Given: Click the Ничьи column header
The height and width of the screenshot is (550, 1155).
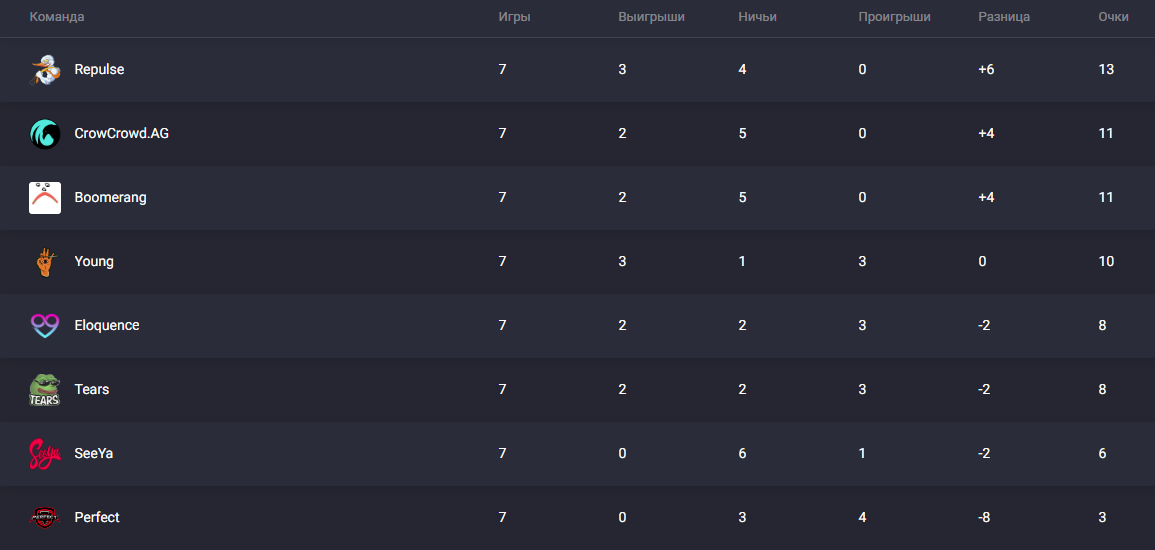Looking at the screenshot, I should pos(757,17).
